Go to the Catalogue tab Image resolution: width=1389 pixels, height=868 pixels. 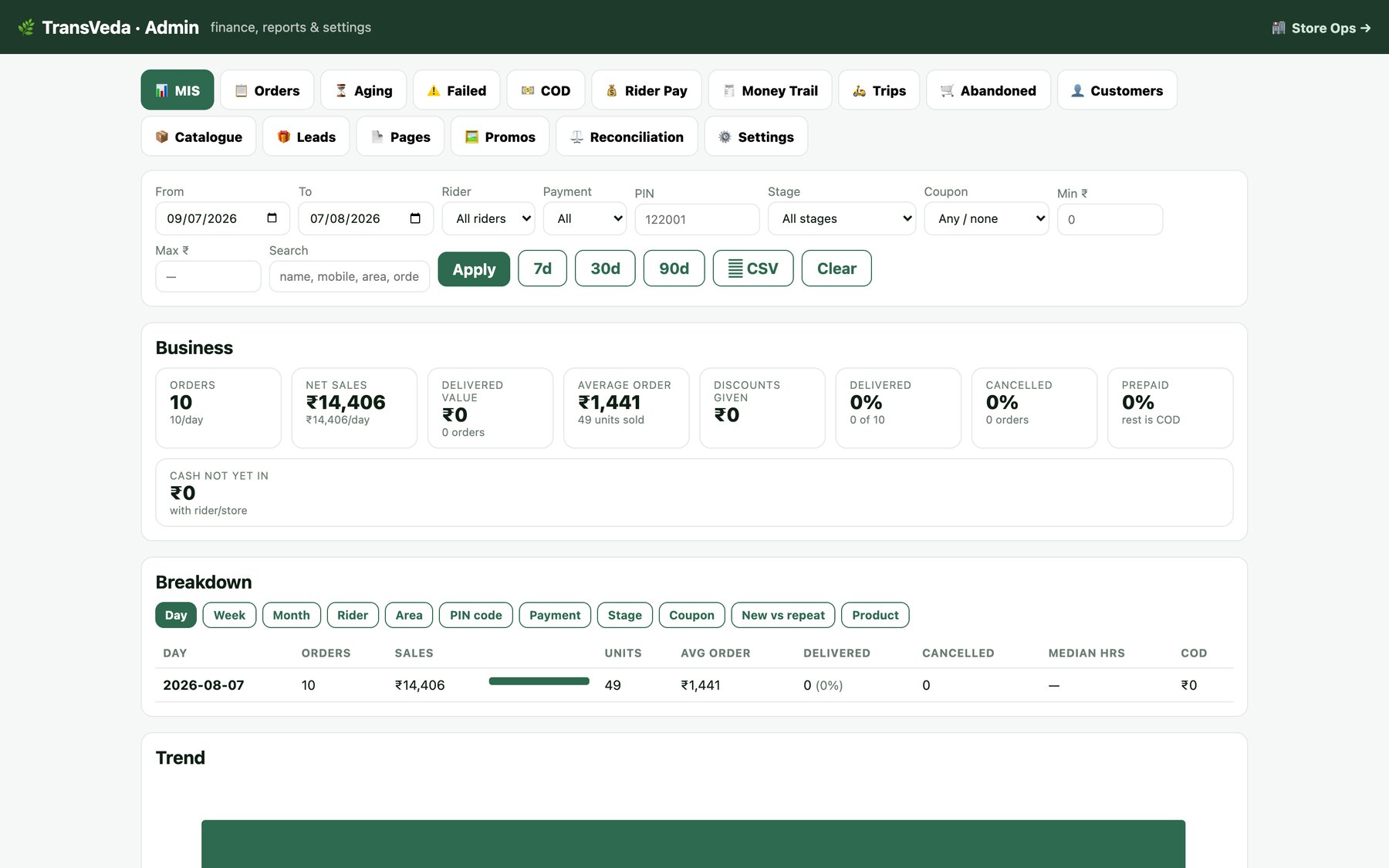(x=199, y=137)
